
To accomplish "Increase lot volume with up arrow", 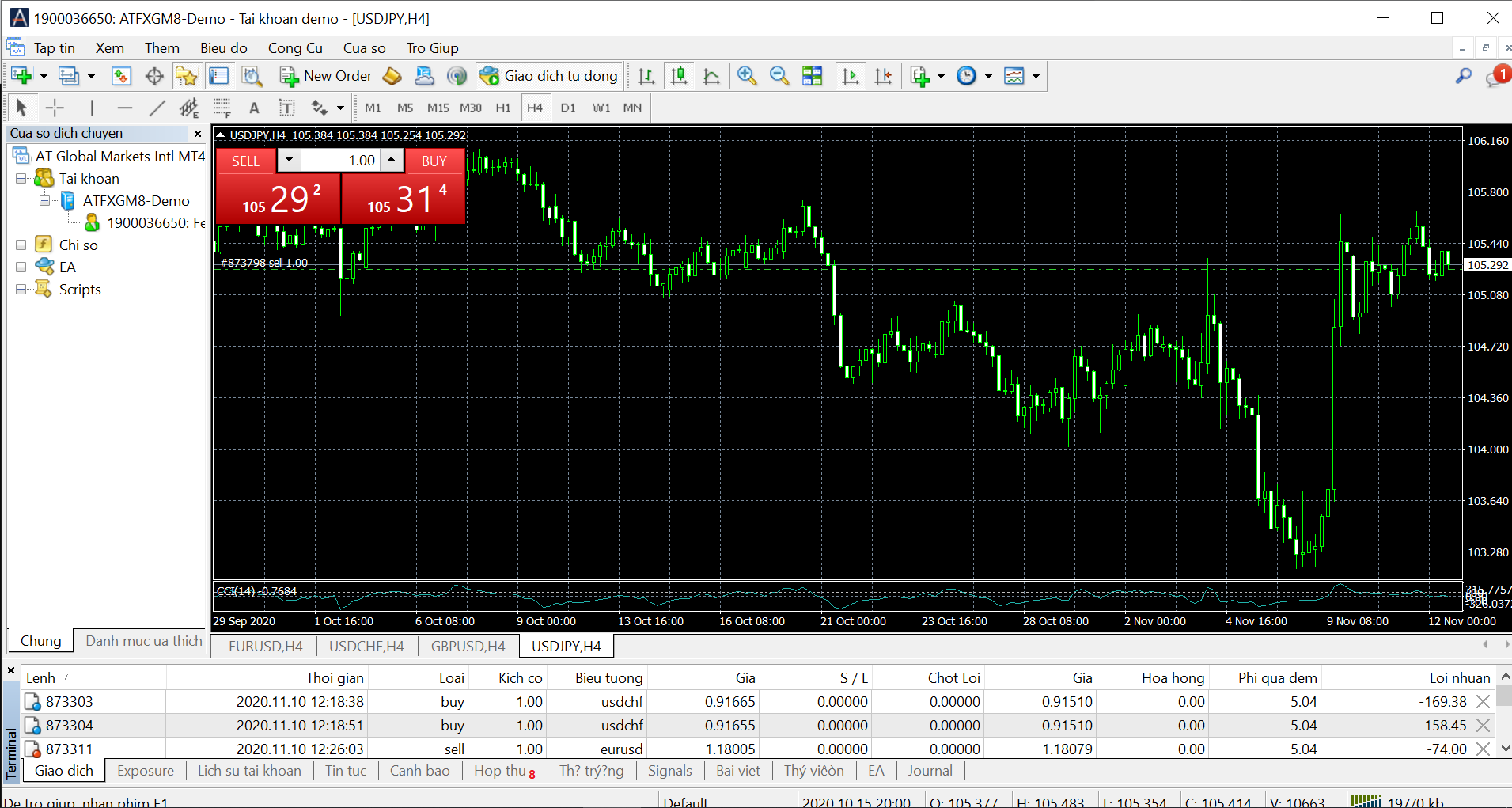I will [391, 161].
